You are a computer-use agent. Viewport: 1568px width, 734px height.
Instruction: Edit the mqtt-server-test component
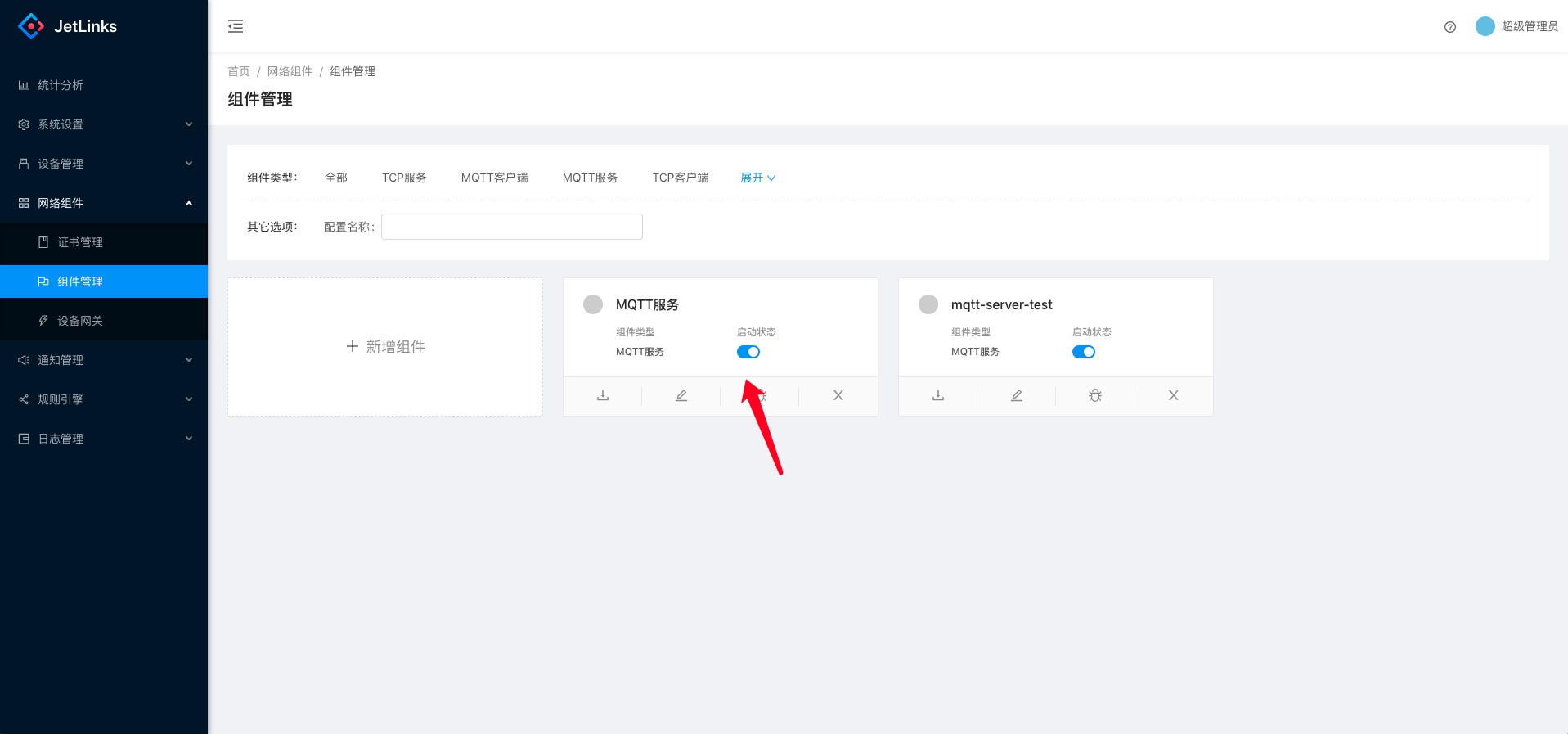click(1017, 396)
